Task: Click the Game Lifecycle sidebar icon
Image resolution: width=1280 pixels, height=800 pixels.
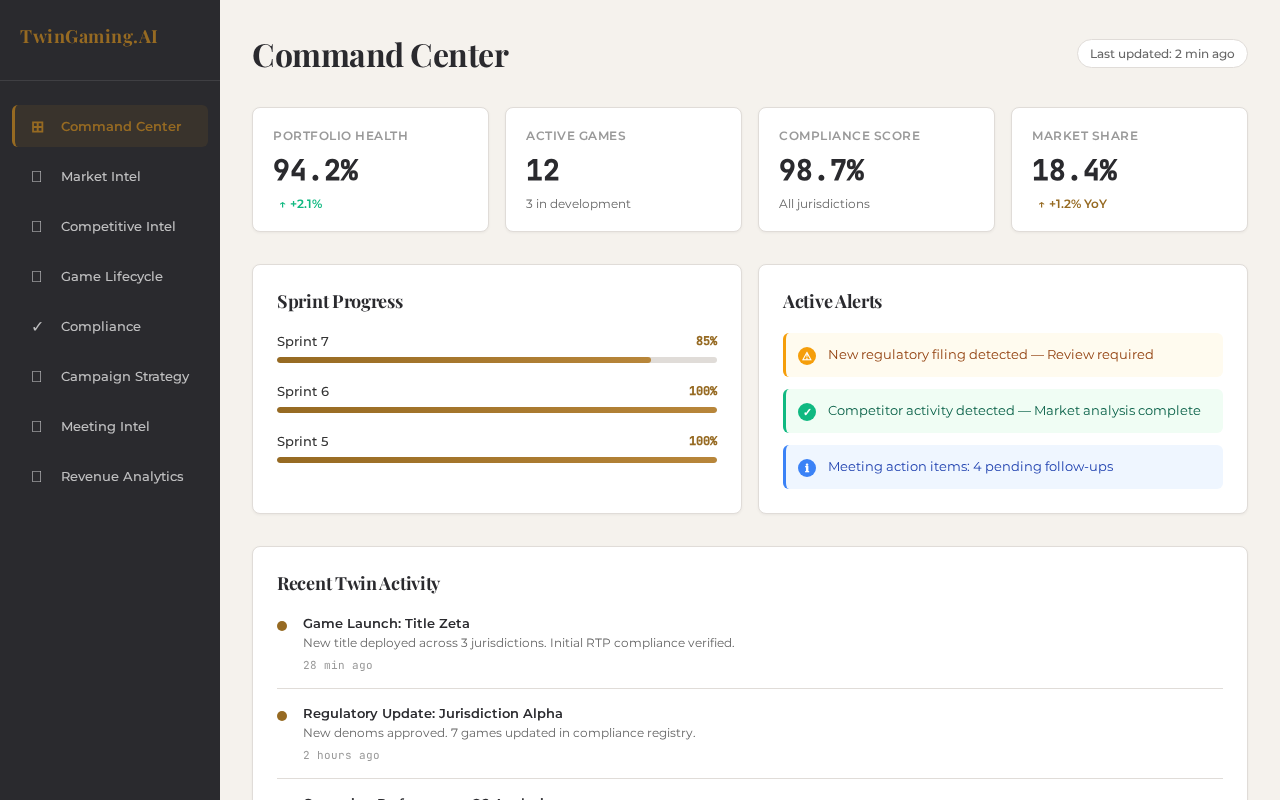Action: click(38, 276)
